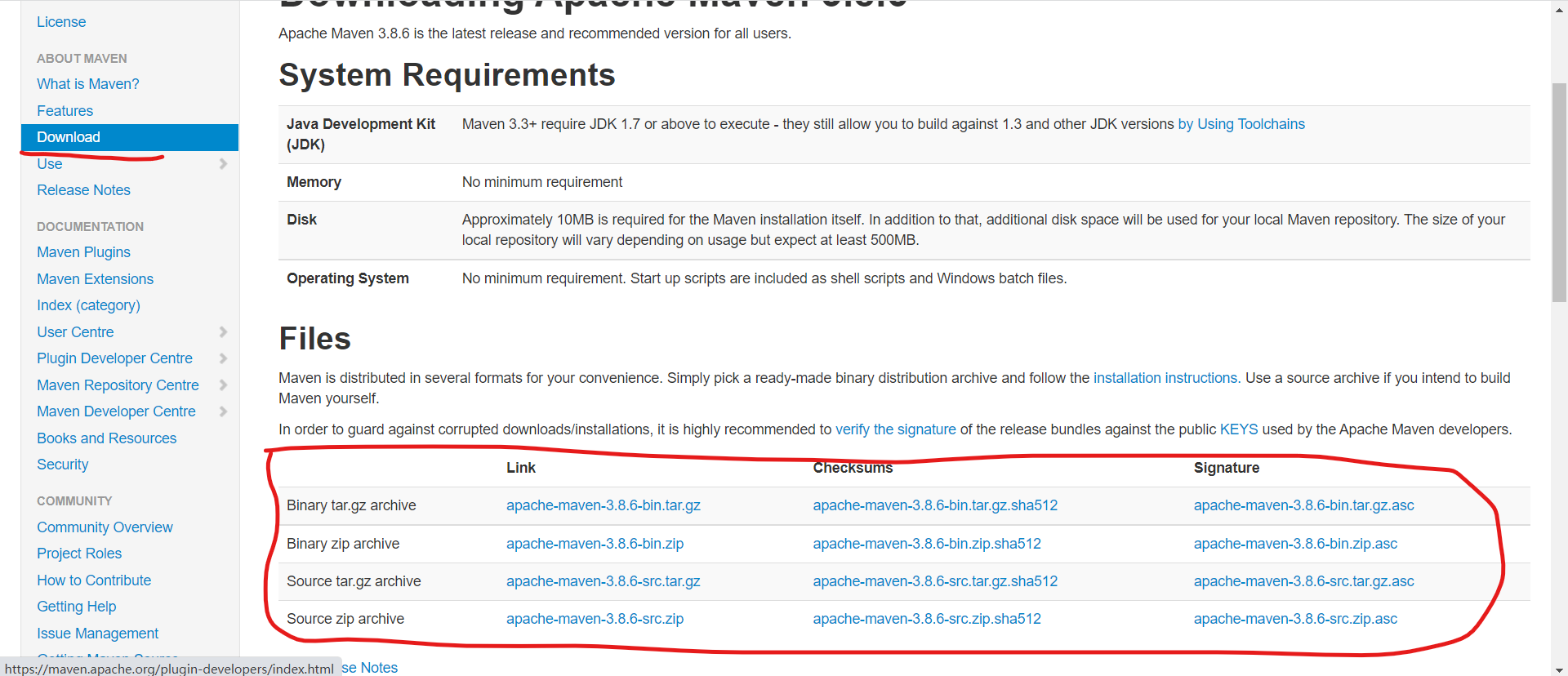Open Issue Management link

coord(97,634)
